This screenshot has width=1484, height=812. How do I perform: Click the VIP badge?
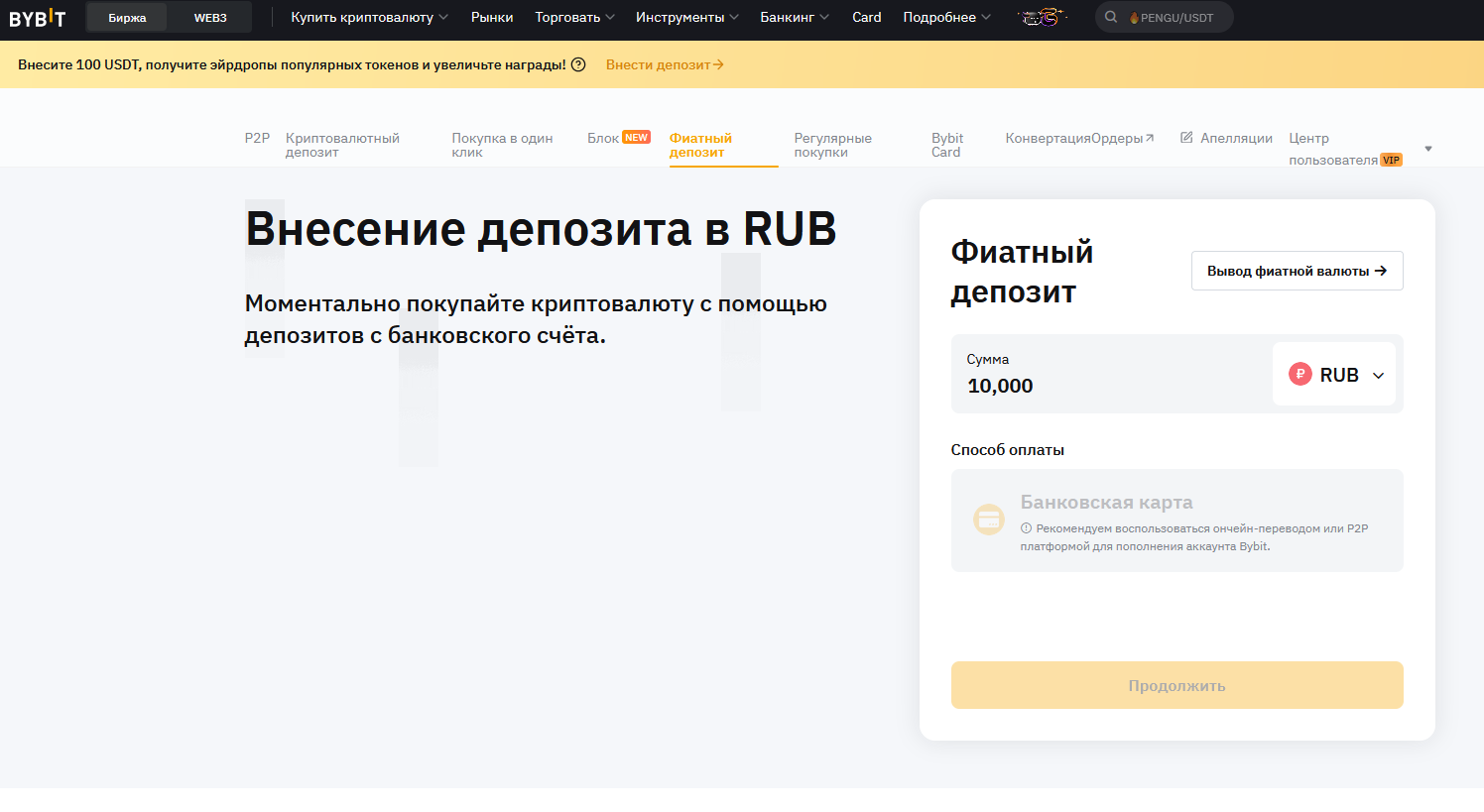tap(1391, 160)
